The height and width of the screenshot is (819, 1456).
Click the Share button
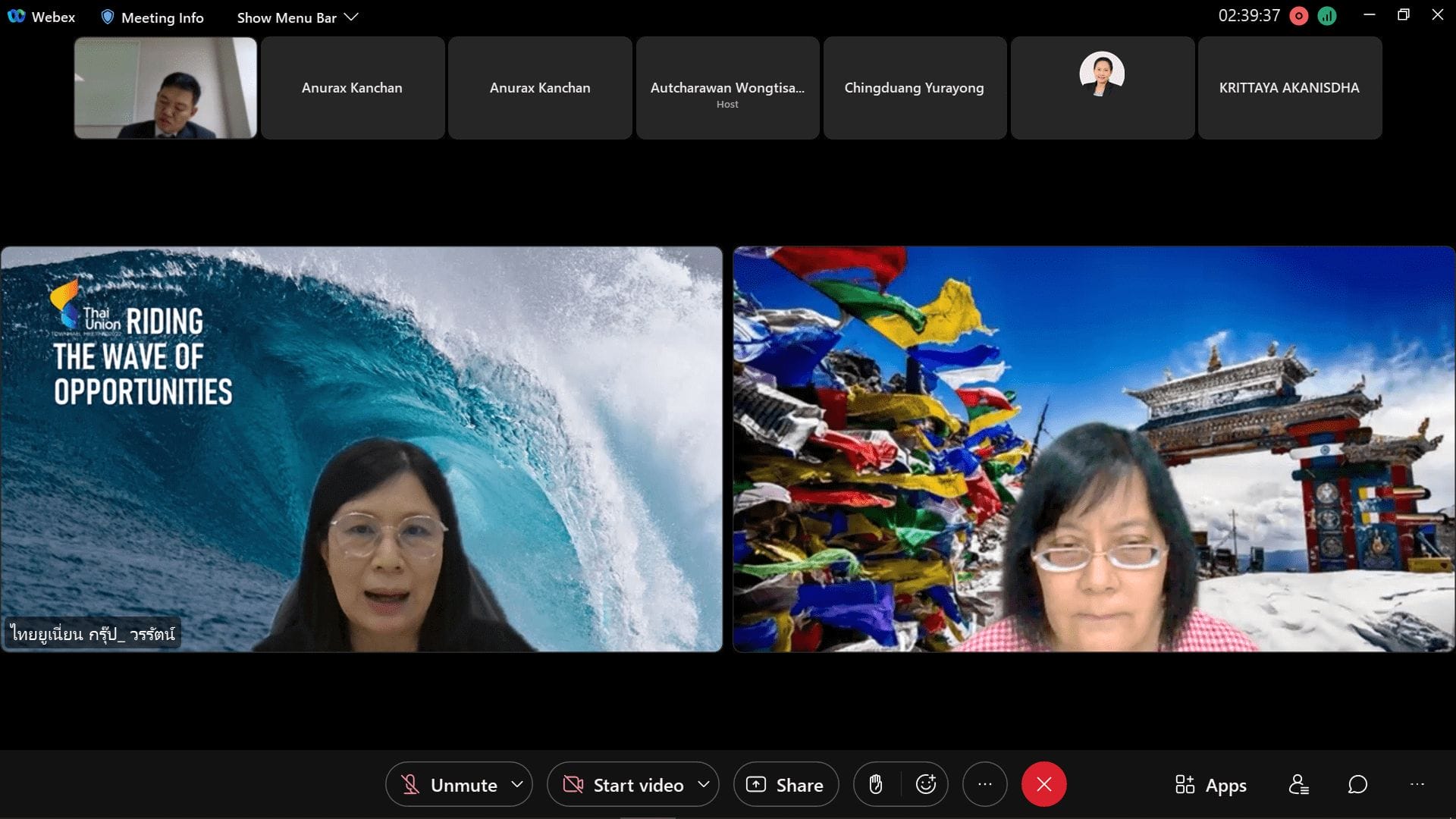click(x=786, y=784)
